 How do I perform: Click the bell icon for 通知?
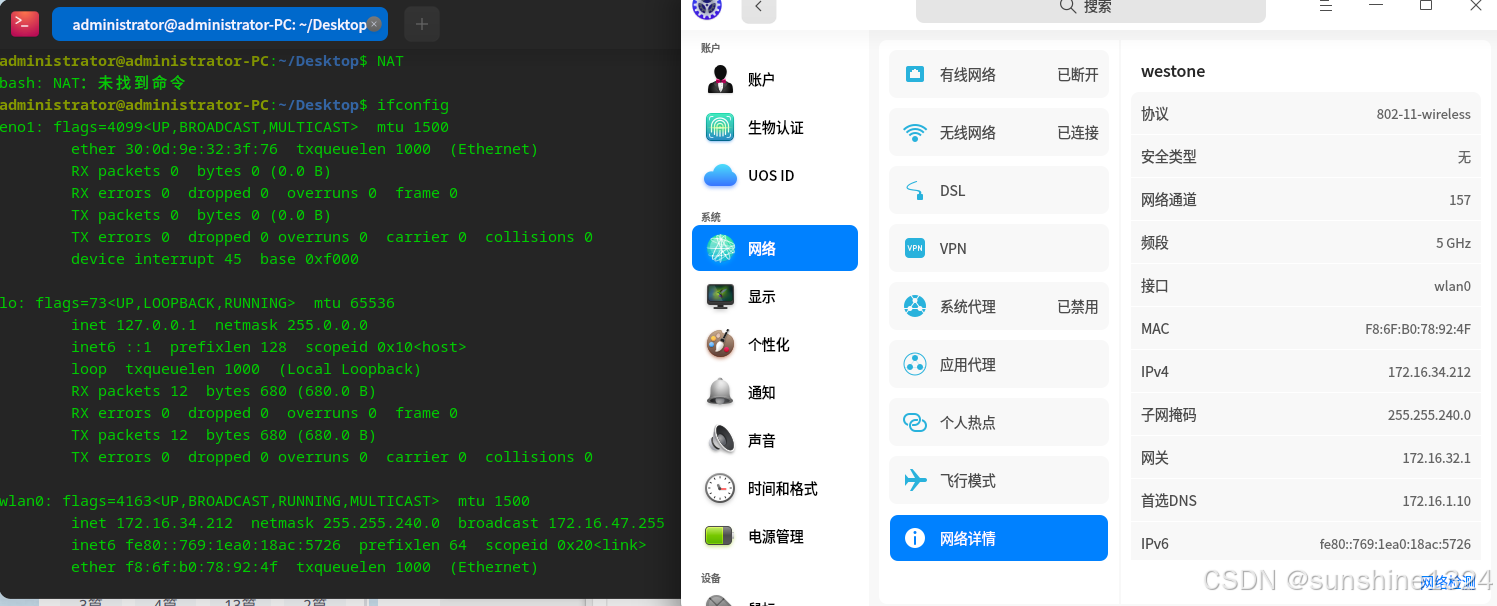720,392
